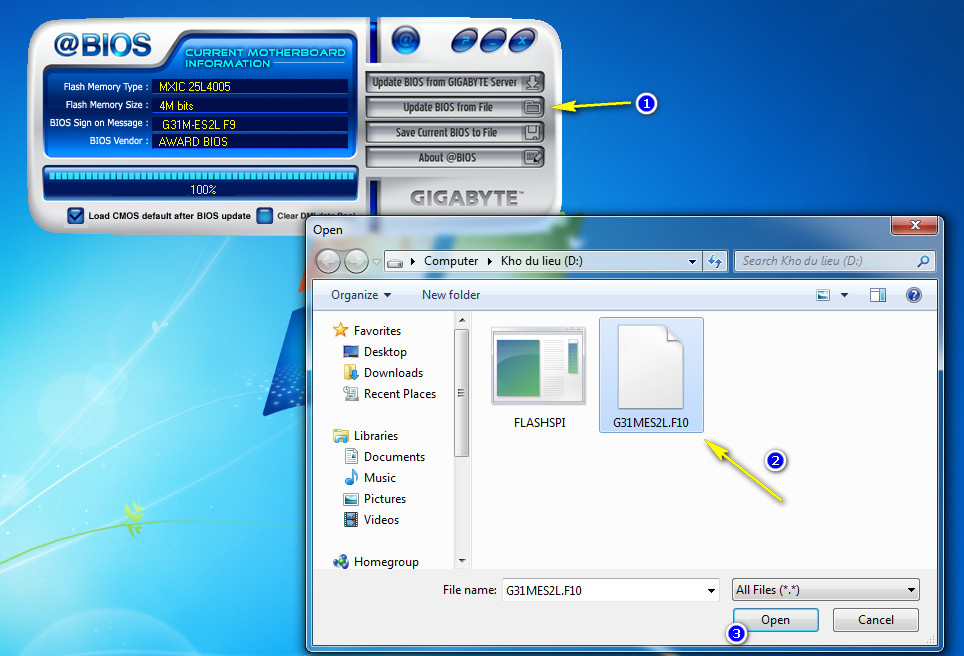Select Recent Places in Favorites
The image size is (964, 656).
click(x=400, y=393)
